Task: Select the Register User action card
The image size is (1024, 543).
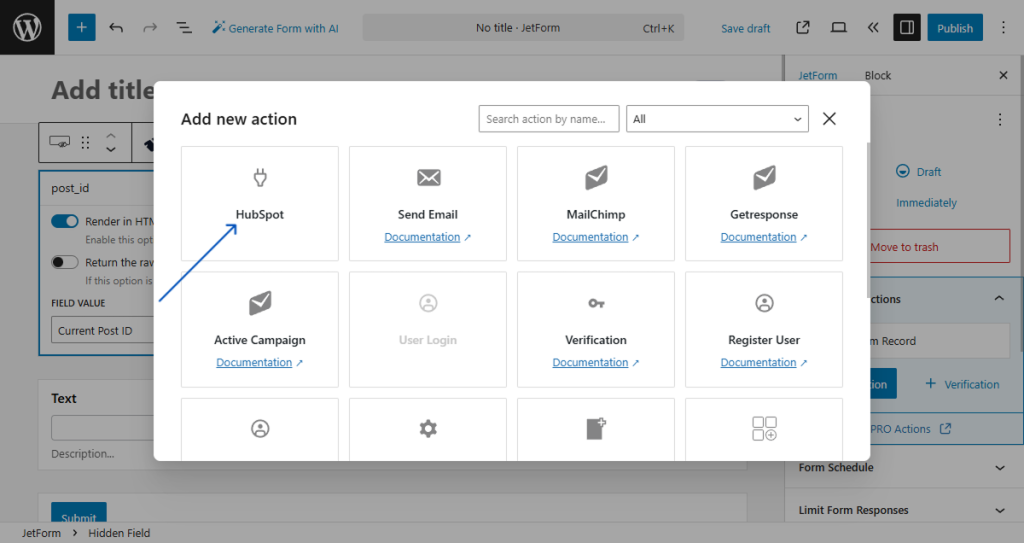Action: coord(764,329)
